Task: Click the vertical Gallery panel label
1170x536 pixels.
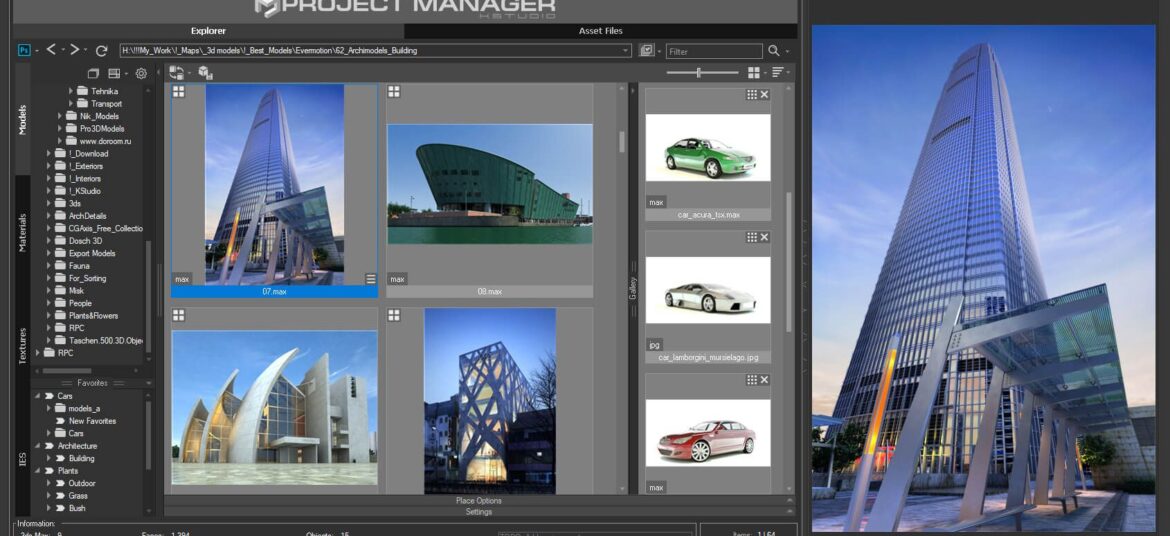Action: coord(634,288)
